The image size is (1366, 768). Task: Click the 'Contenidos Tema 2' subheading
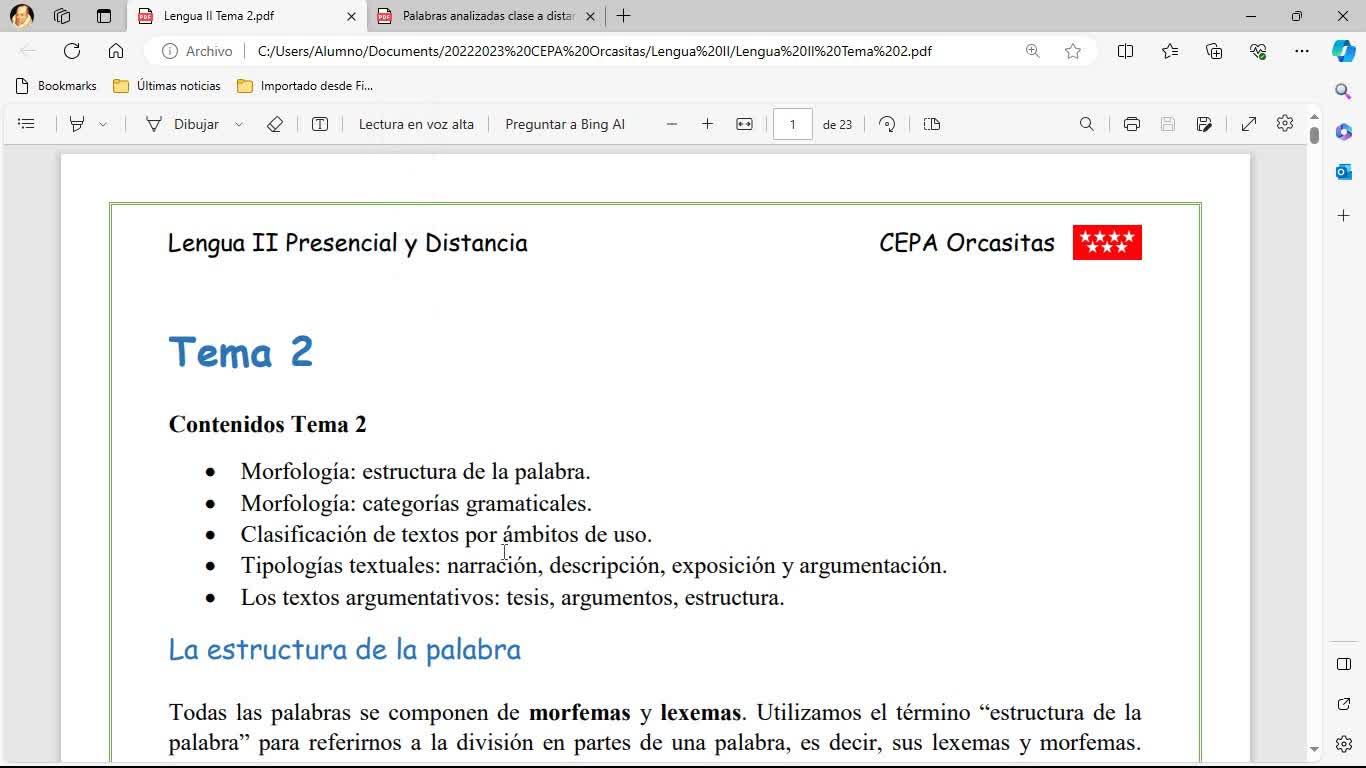[267, 424]
